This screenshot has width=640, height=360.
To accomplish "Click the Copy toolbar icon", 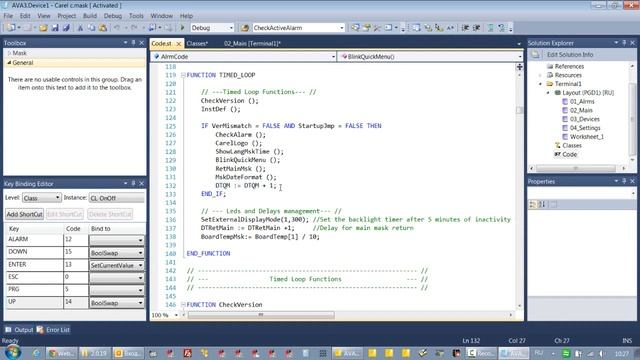I will 91,28.
